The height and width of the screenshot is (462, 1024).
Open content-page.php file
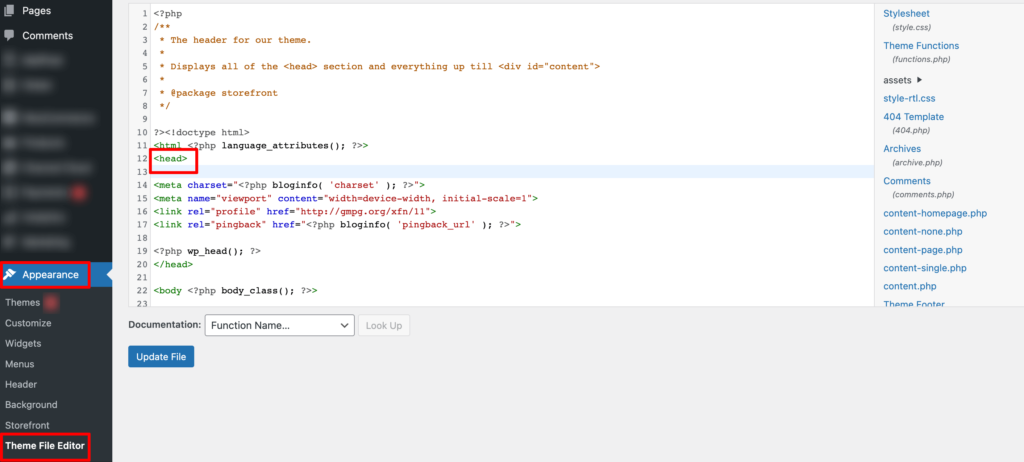tap(923, 250)
